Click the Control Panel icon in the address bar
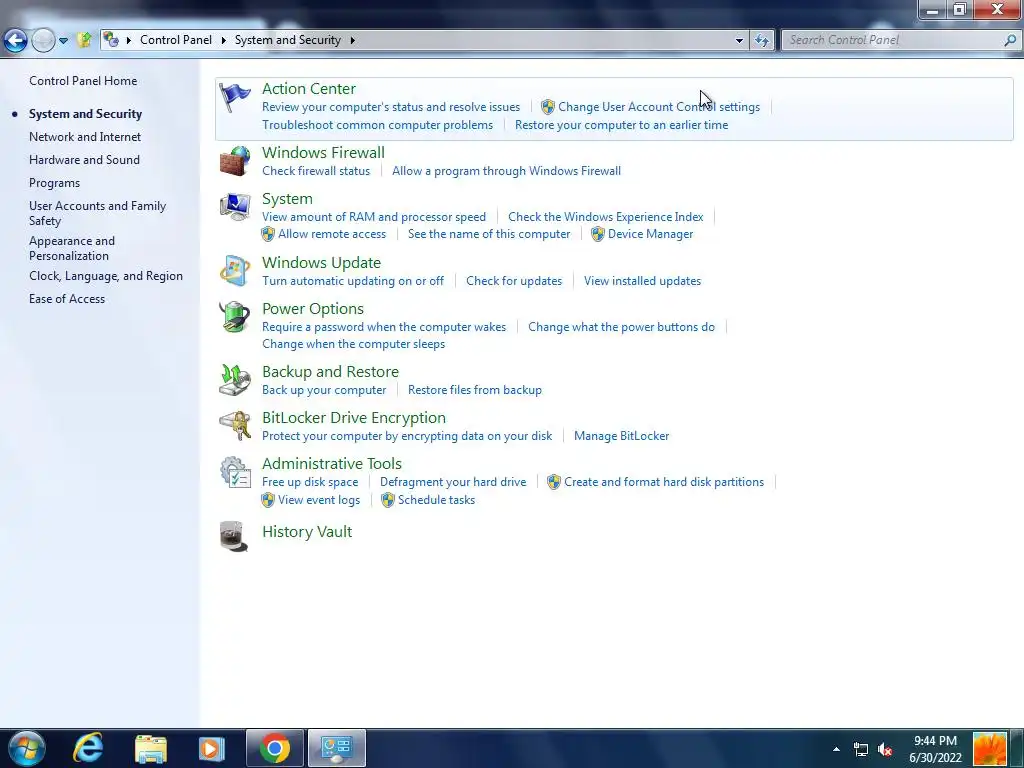The width and height of the screenshot is (1024, 768). tap(111, 40)
